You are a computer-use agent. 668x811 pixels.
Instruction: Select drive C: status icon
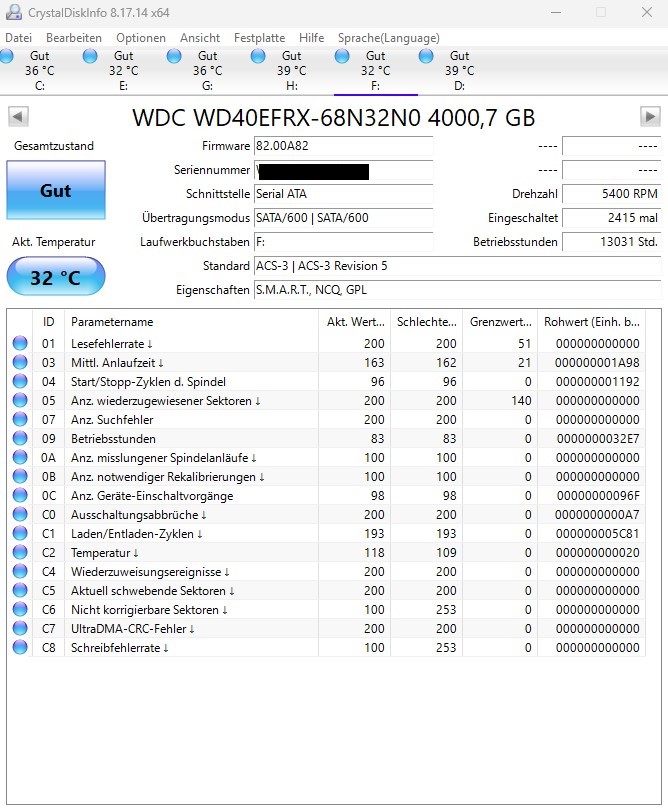click(6, 56)
